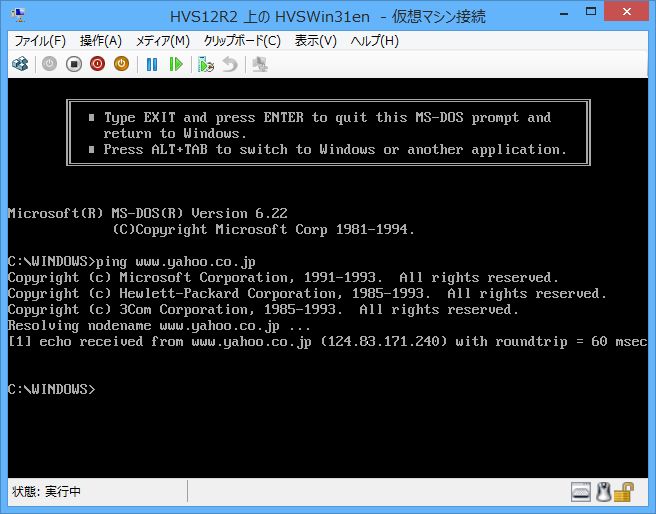This screenshot has height=514, width=656.
Task: Click the mouse status icon in status bar
Action: [603, 492]
